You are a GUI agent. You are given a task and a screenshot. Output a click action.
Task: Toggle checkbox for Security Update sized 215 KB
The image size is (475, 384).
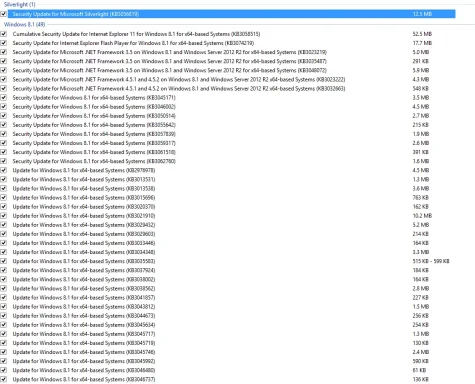[x=4, y=125]
